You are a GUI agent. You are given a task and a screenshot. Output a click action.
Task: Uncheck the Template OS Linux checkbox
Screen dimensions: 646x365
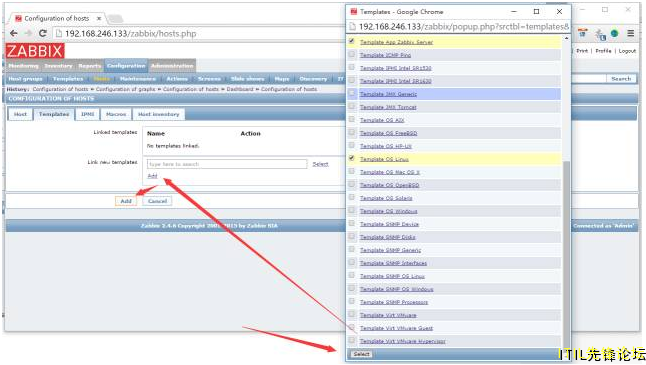[351, 158]
